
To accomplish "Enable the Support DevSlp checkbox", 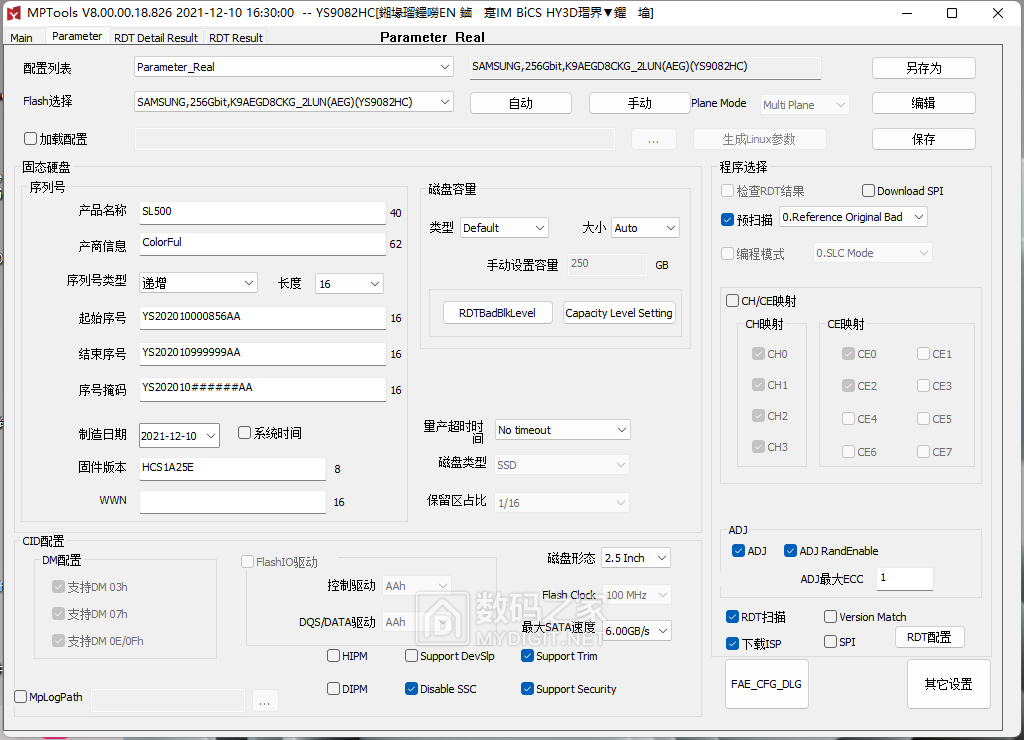I will click(x=412, y=656).
